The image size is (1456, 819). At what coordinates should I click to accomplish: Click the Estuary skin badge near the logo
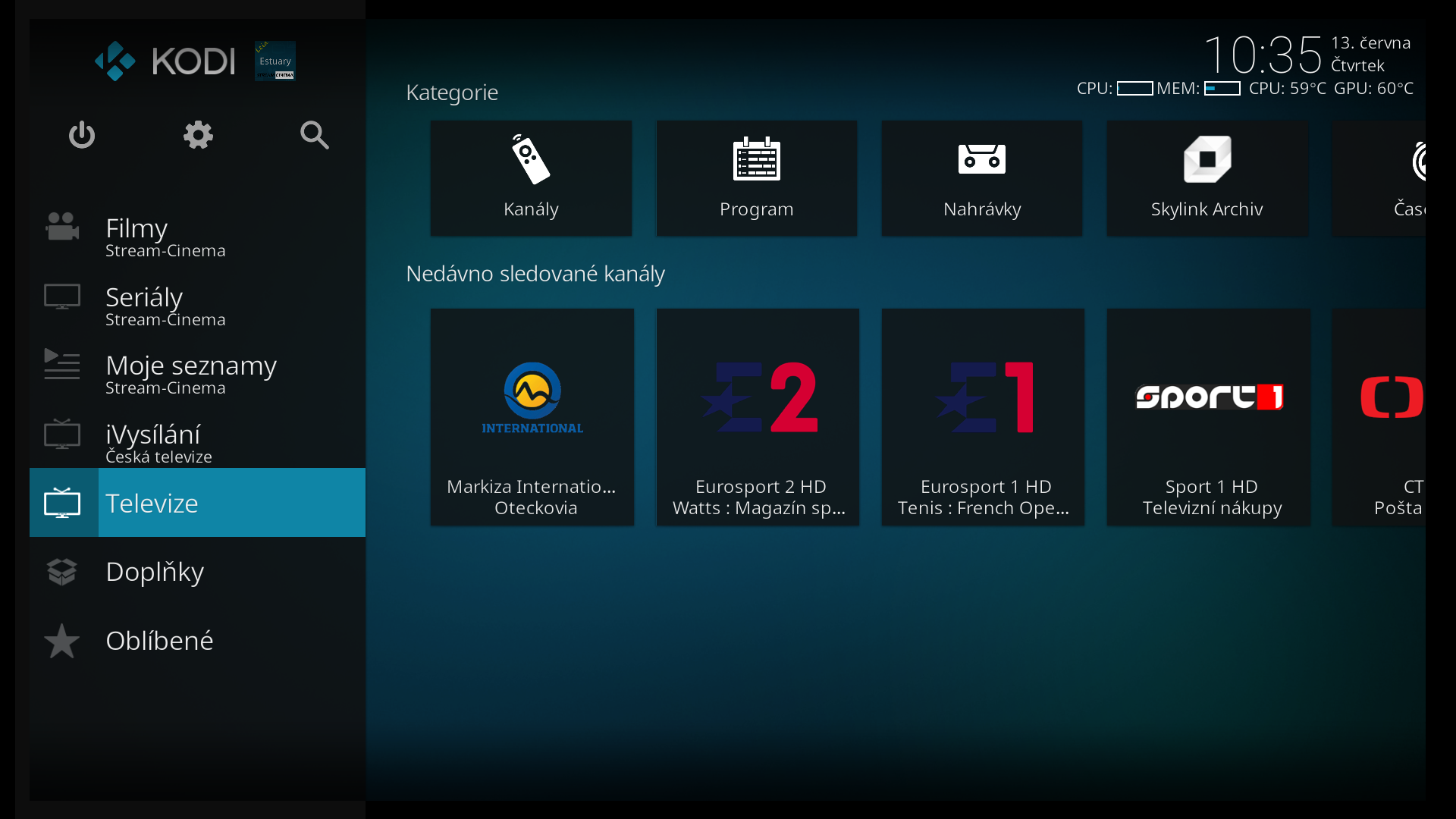tap(275, 61)
